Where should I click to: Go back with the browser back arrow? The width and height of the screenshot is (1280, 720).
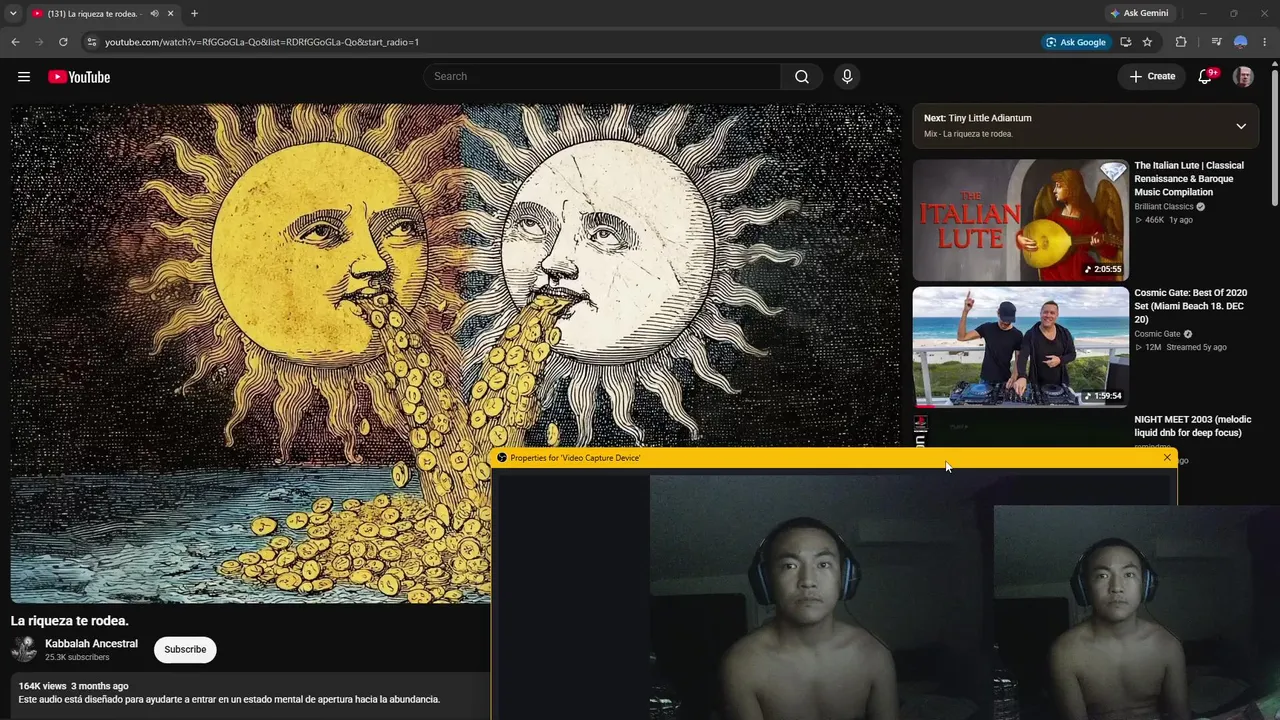[15, 42]
